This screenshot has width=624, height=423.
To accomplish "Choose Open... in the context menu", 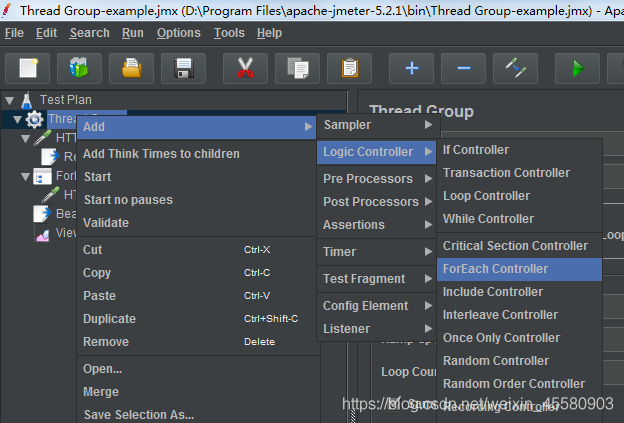I will (x=198, y=369).
